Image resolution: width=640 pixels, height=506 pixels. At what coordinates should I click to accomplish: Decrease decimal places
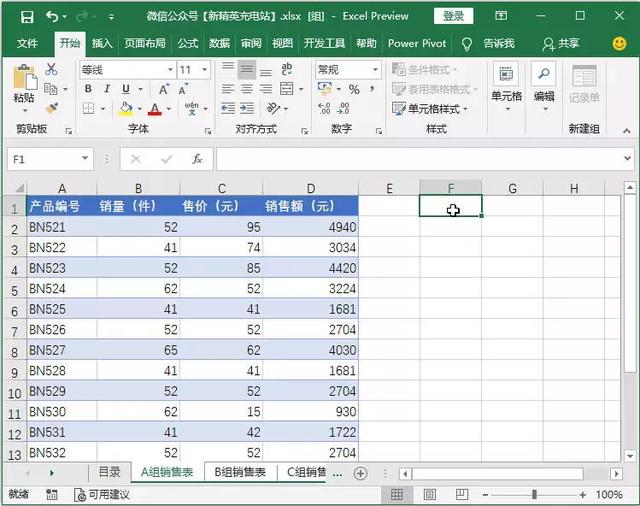coord(343,109)
